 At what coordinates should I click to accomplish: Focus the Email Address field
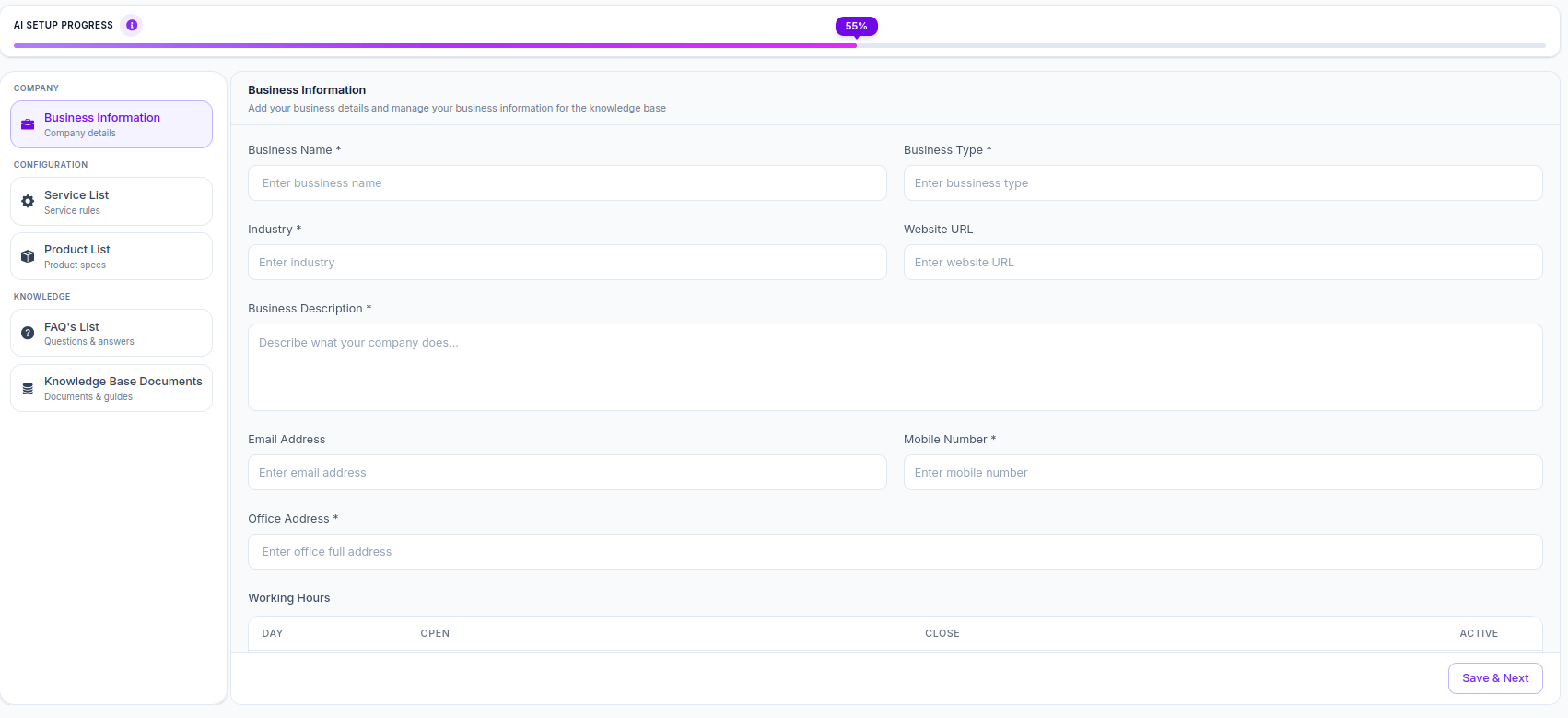coord(568,473)
